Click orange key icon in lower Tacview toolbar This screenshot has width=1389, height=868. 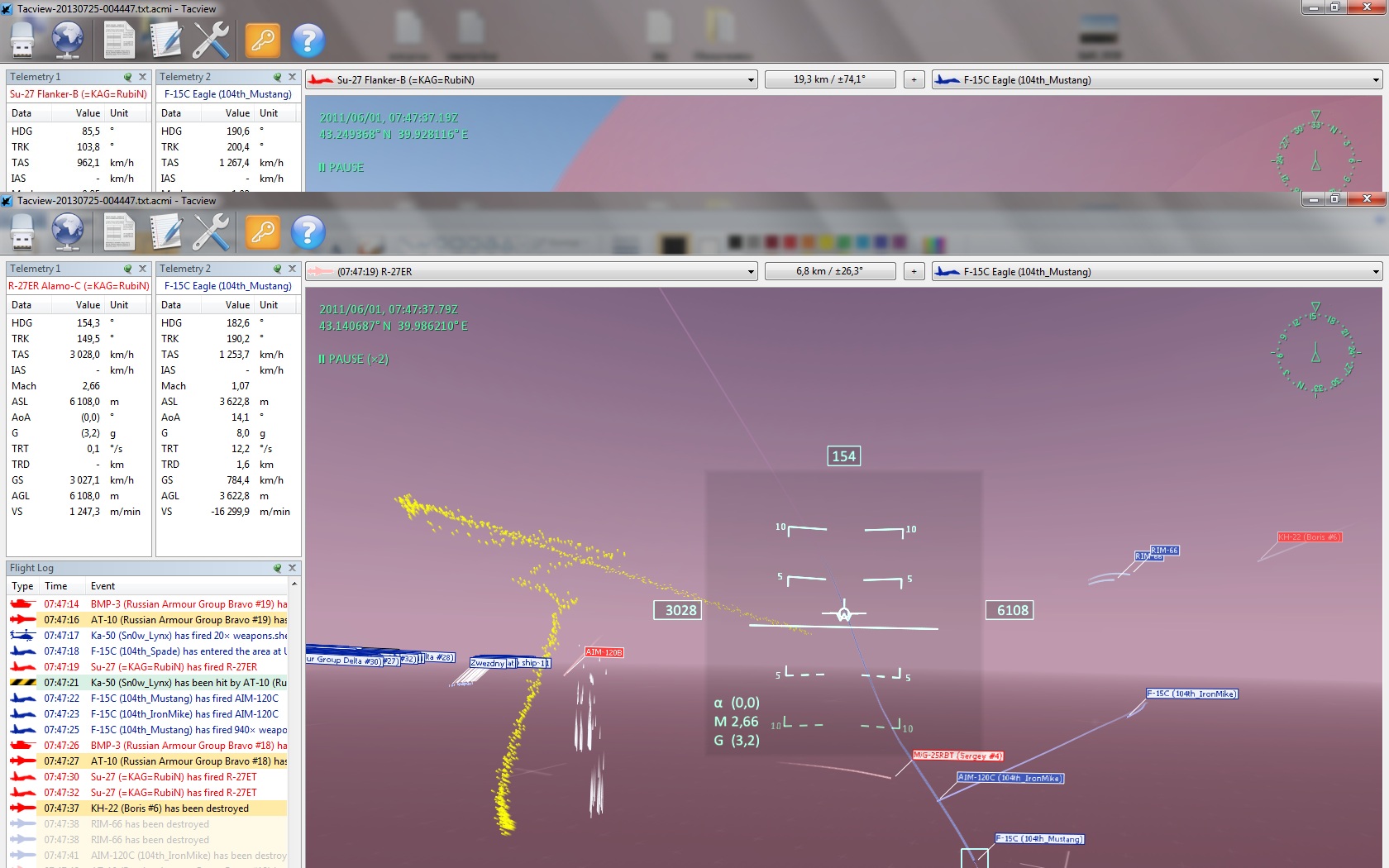[x=263, y=231]
